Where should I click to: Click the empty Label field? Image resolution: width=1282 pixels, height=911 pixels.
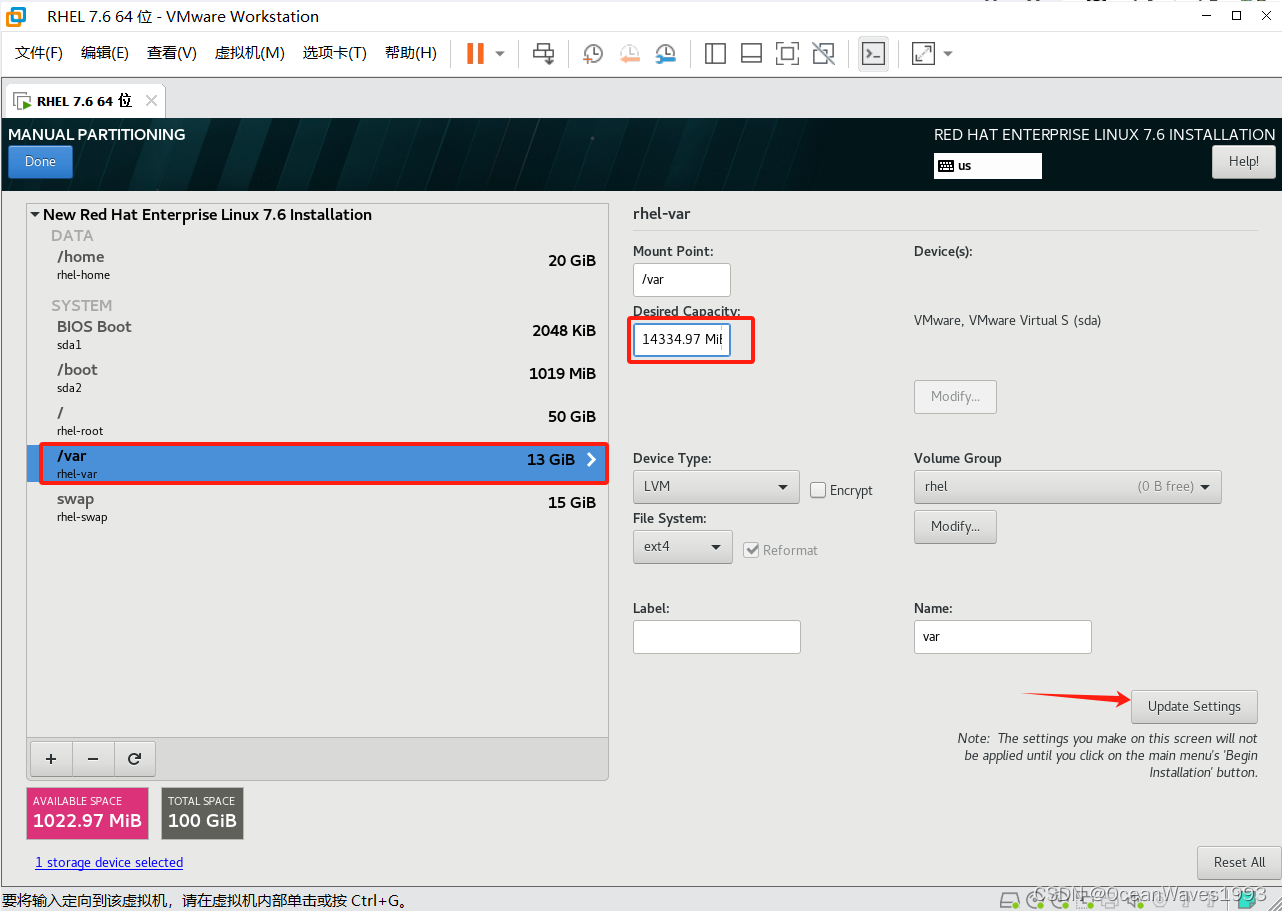tap(717, 636)
